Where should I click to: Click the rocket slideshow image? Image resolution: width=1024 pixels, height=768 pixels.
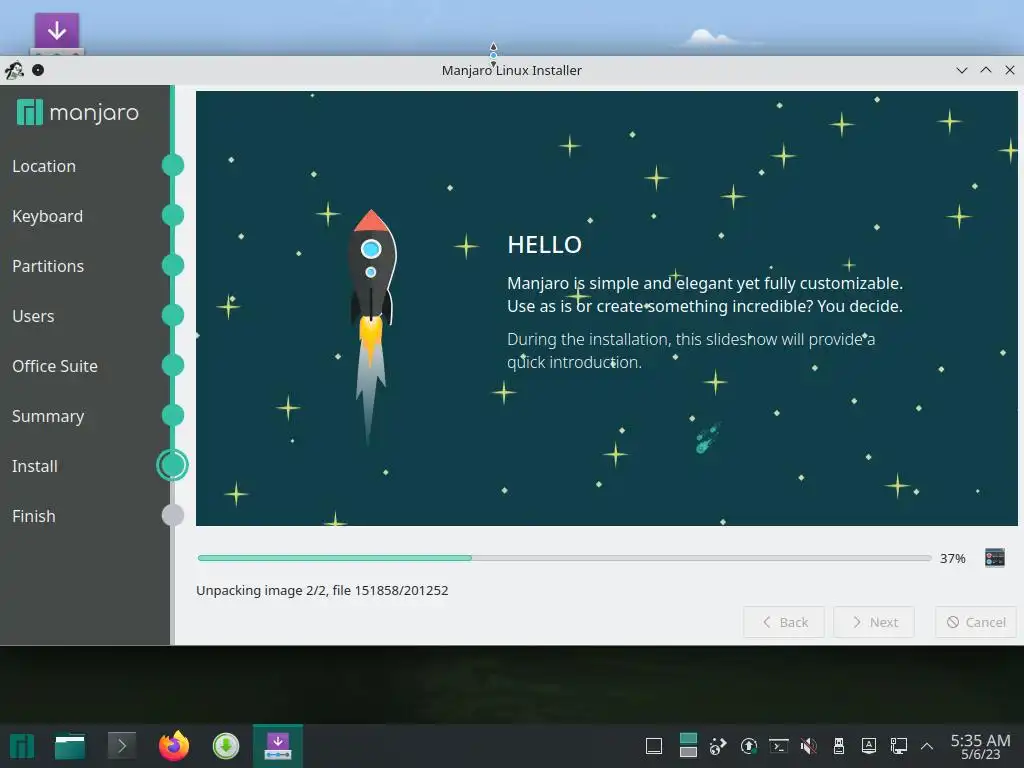click(371, 327)
